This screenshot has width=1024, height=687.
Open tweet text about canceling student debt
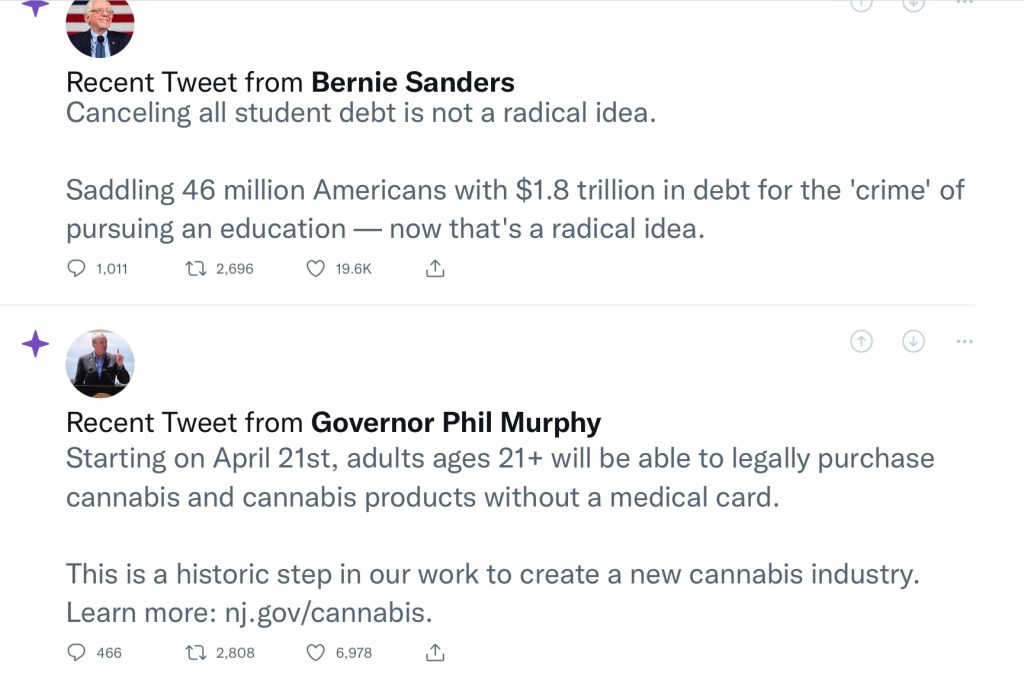tap(360, 112)
